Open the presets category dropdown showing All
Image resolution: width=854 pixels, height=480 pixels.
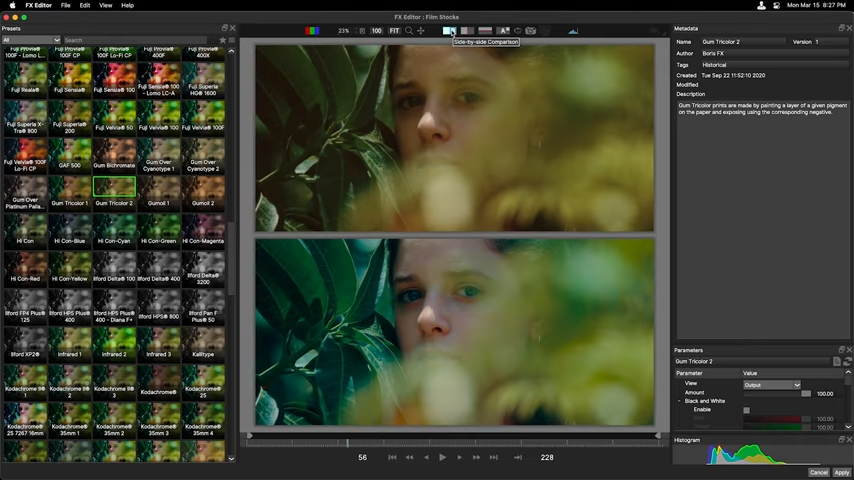point(30,40)
